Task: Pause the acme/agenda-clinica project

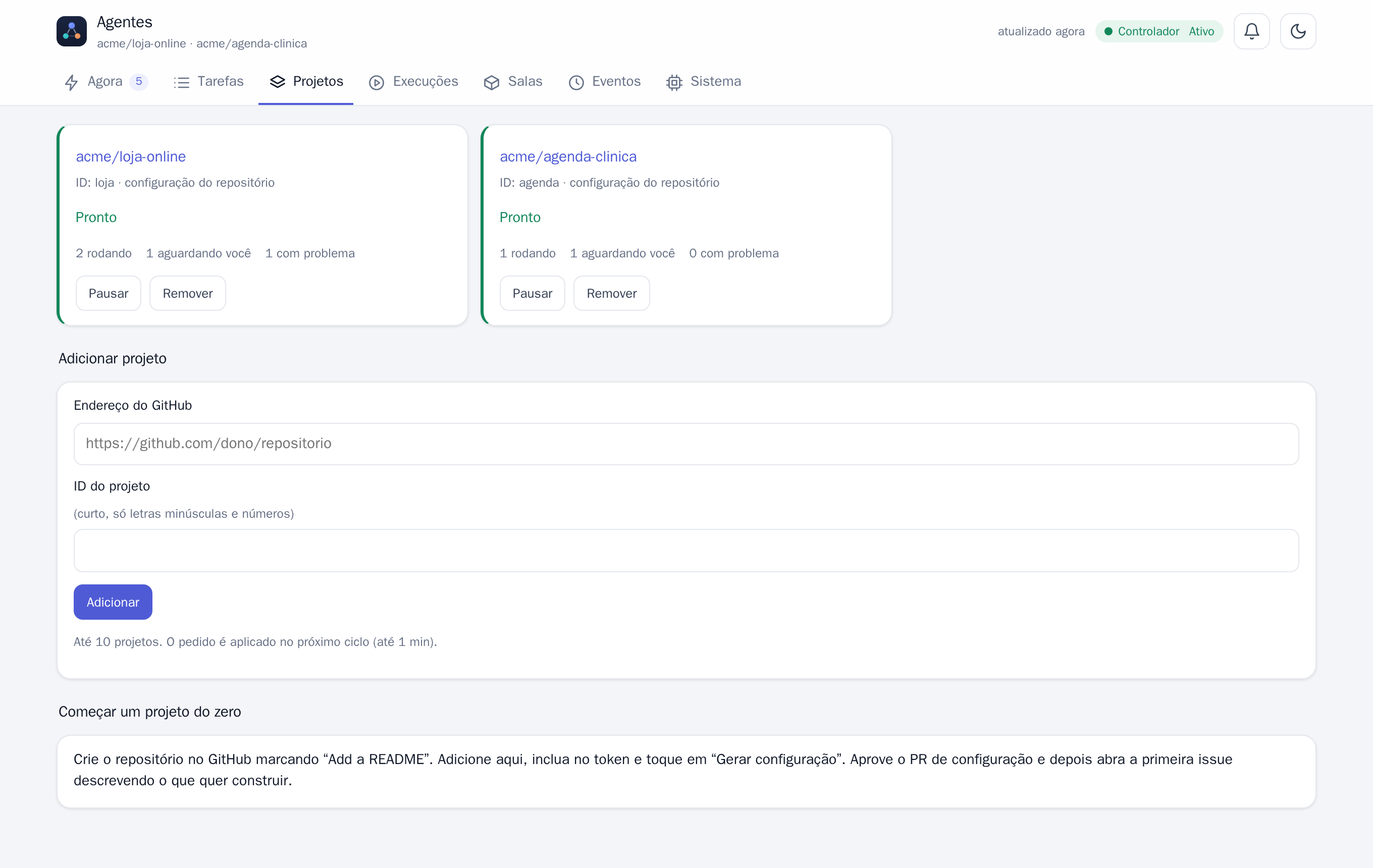Action: pos(532,294)
